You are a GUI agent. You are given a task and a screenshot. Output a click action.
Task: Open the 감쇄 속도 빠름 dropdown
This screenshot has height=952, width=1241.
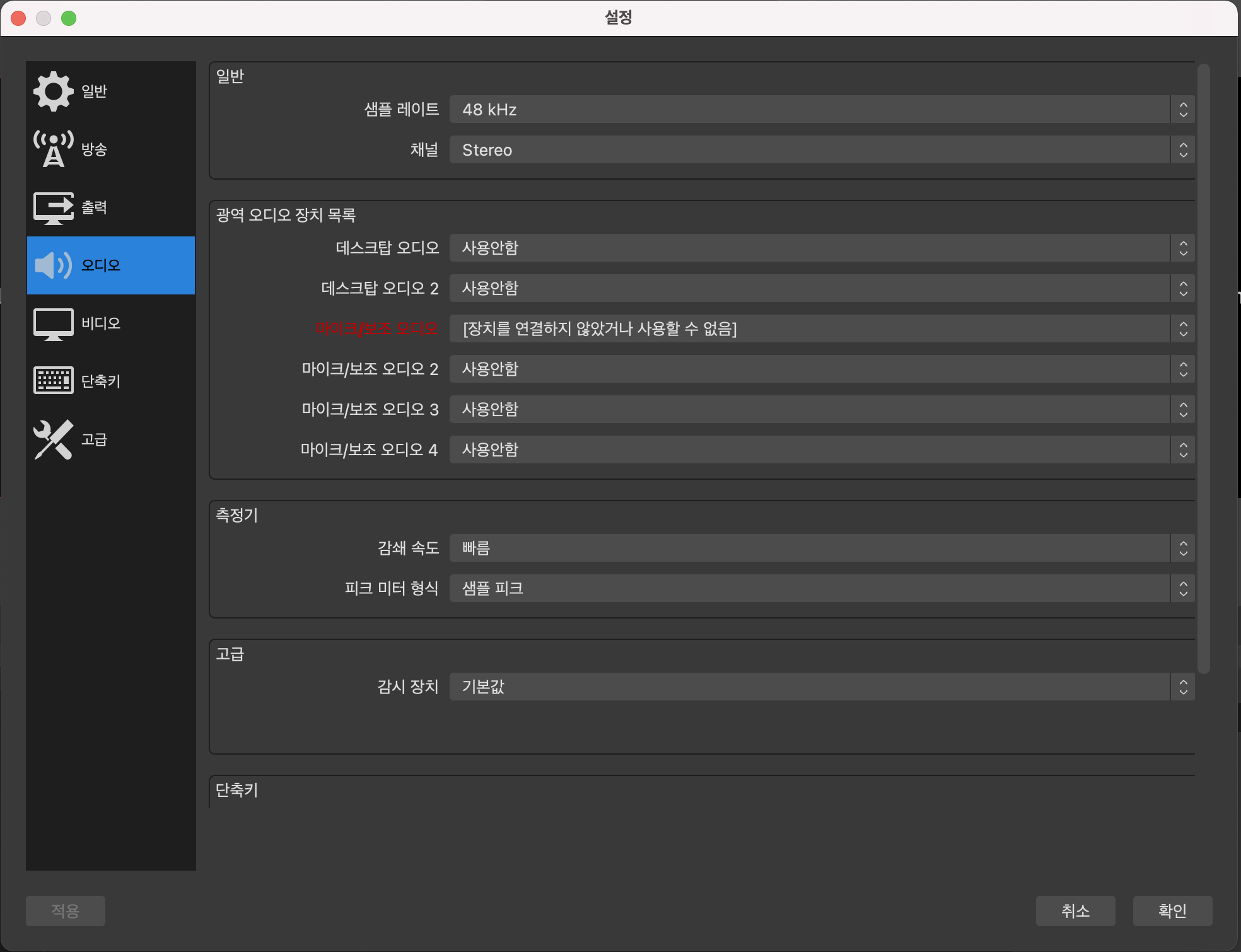822,549
